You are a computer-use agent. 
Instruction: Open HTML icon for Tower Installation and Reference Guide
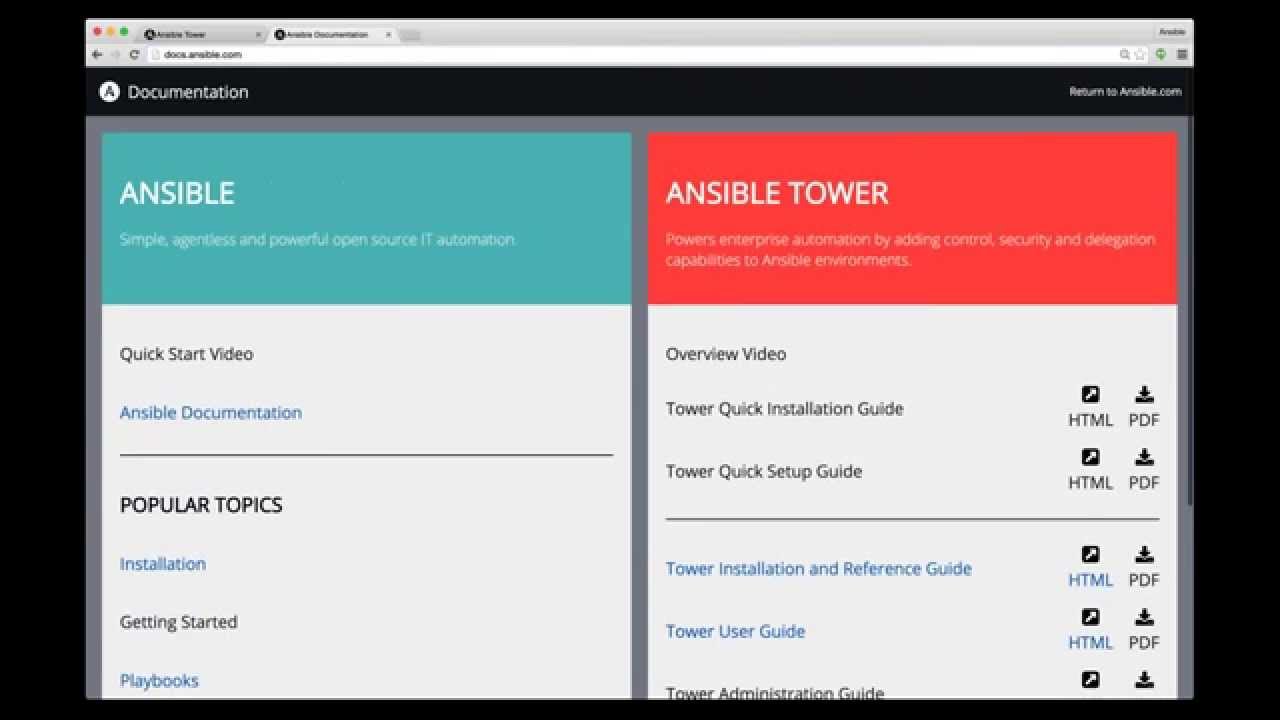click(1090, 554)
